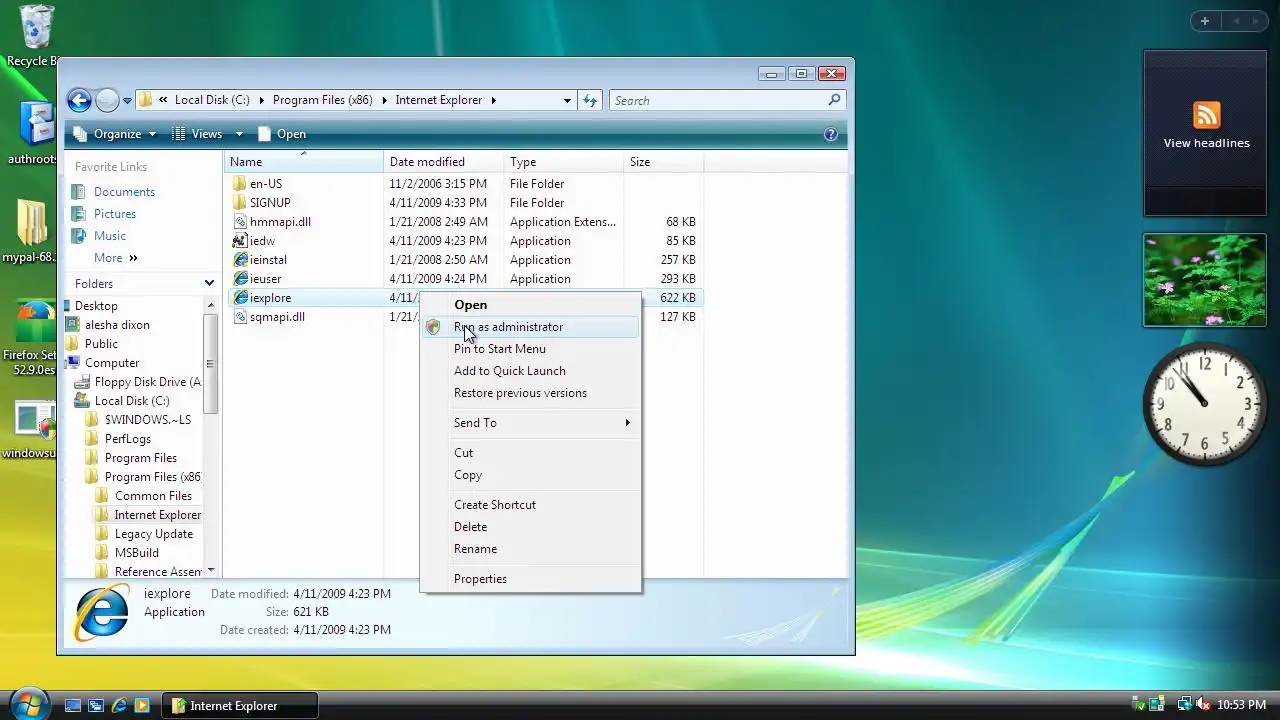Click Switch between windows quick launch icon
This screenshot has height=720, width=1280.
95,706
